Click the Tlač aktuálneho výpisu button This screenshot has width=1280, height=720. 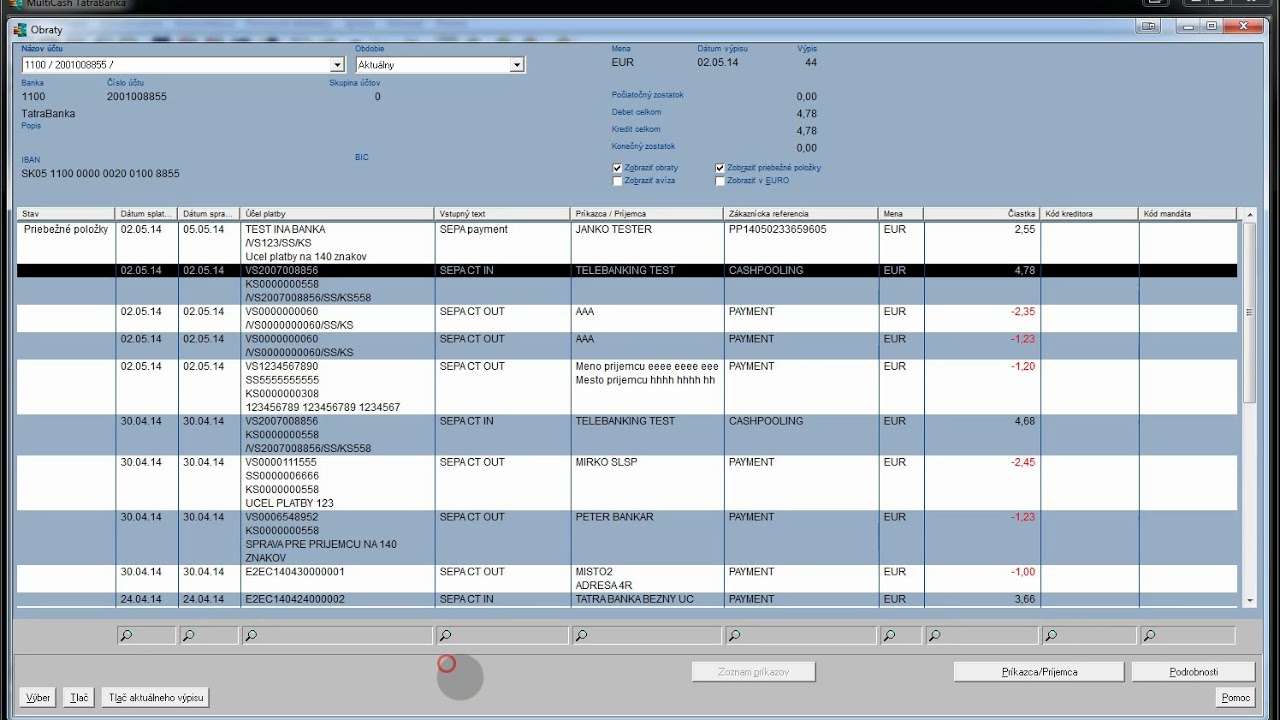[156, 698]
